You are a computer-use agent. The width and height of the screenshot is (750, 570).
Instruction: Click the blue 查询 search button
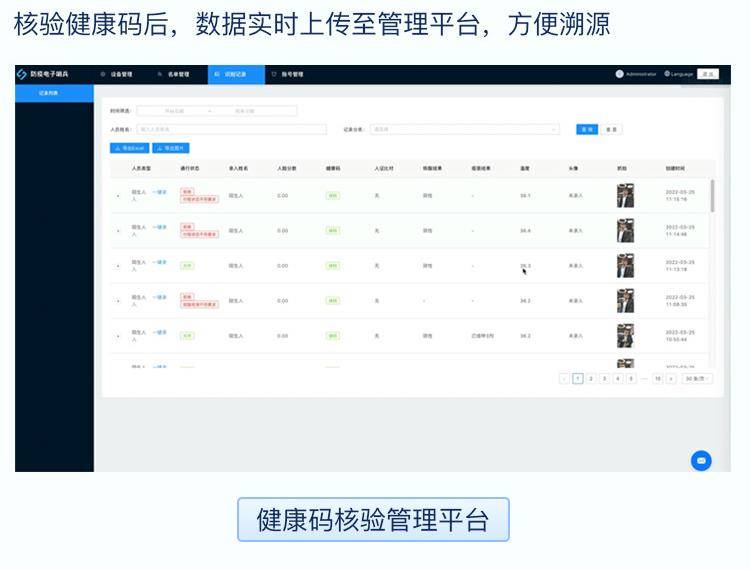coord(587,129)
